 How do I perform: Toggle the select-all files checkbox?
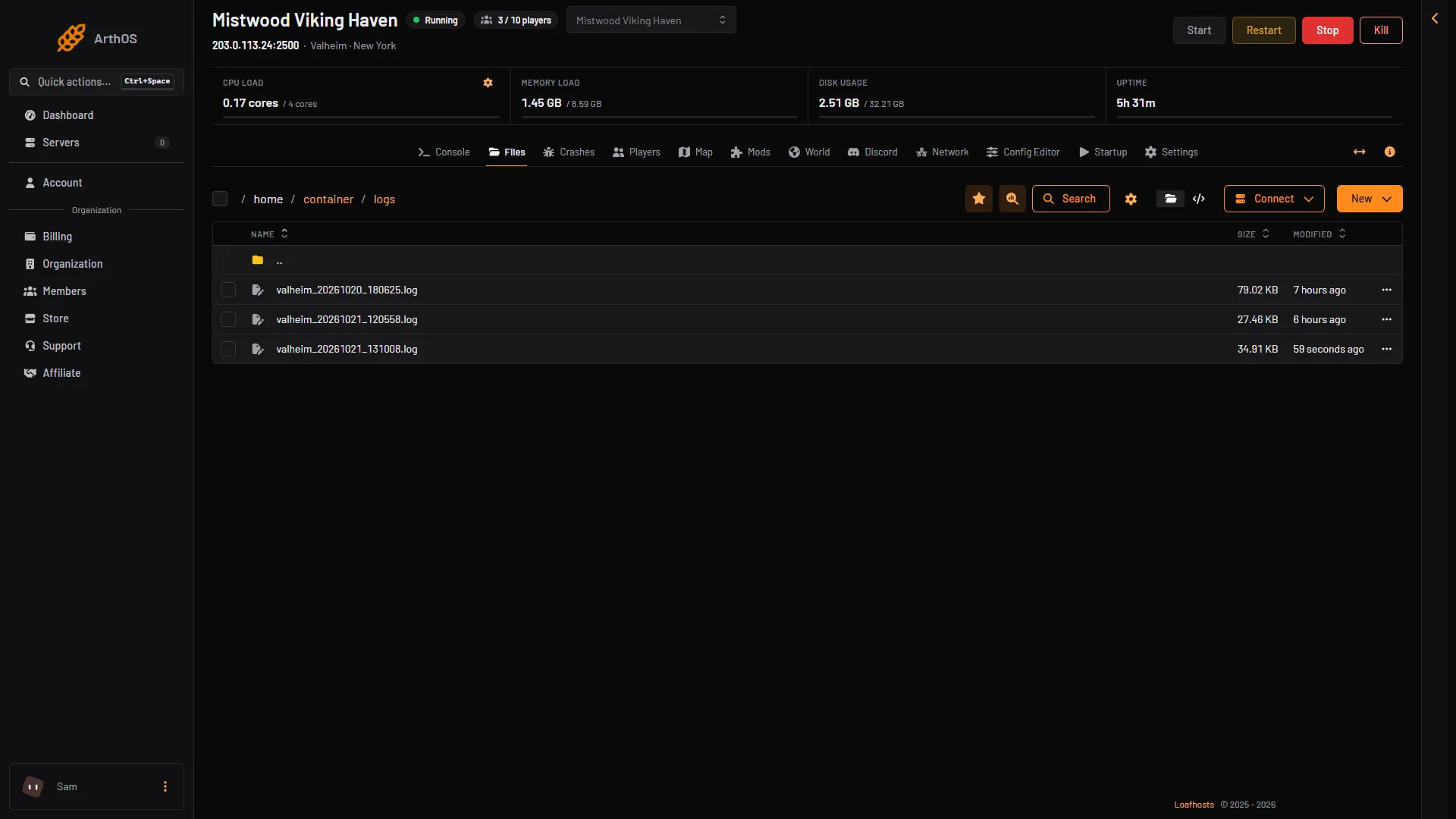click(220, 199)
